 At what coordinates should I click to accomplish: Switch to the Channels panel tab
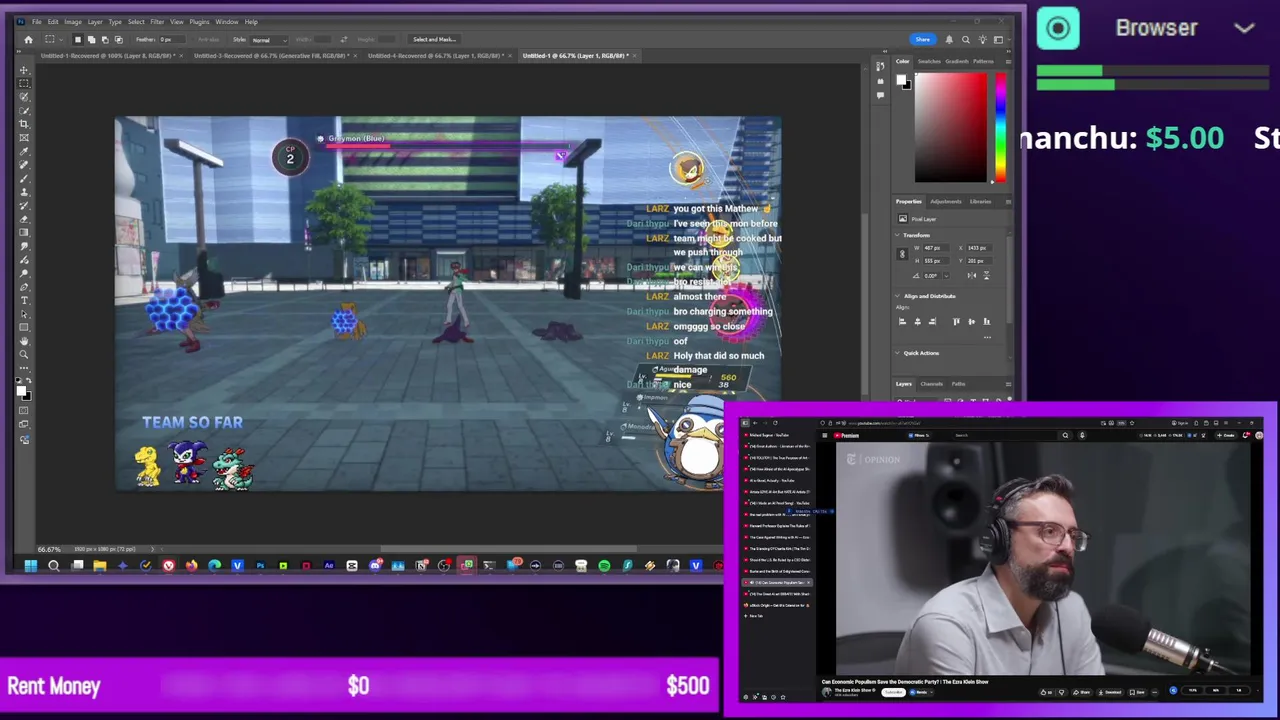(932, 384)
